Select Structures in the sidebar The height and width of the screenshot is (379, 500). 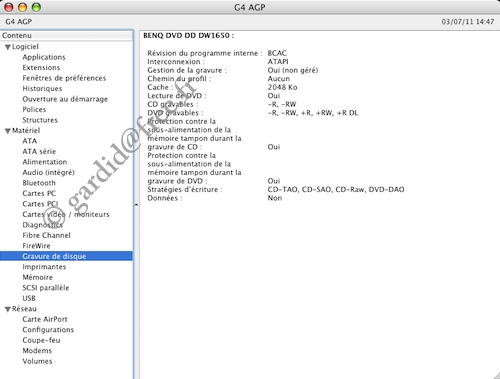tap(40, 120)
